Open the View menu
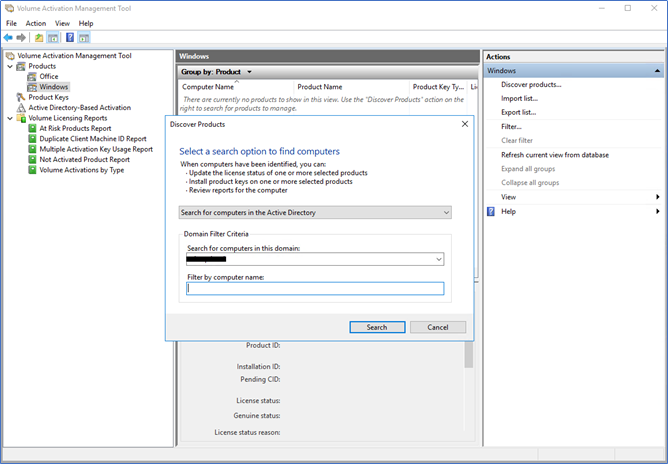Image resolution: width=668 pixels, height=464 pixels. tap(62, 23)
